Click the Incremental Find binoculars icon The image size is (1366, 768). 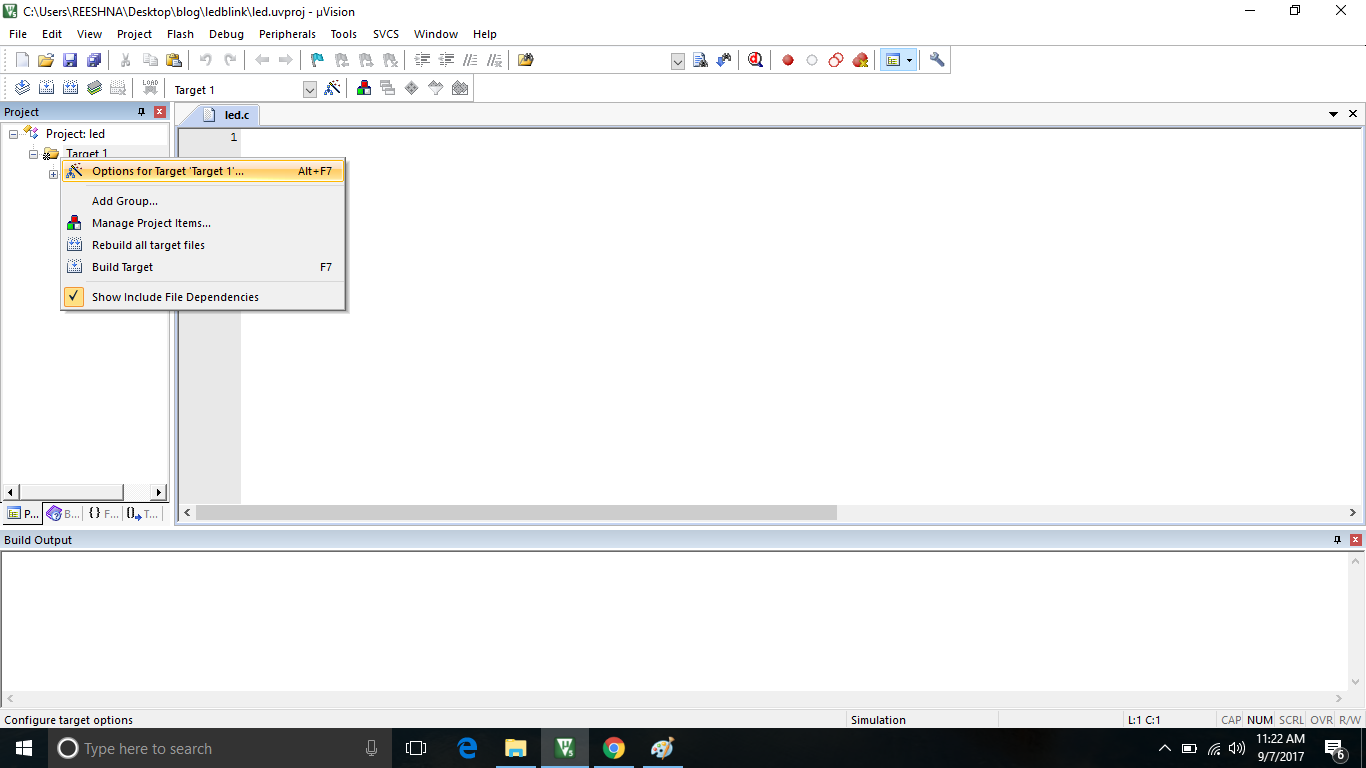click(x=723, y=60)
